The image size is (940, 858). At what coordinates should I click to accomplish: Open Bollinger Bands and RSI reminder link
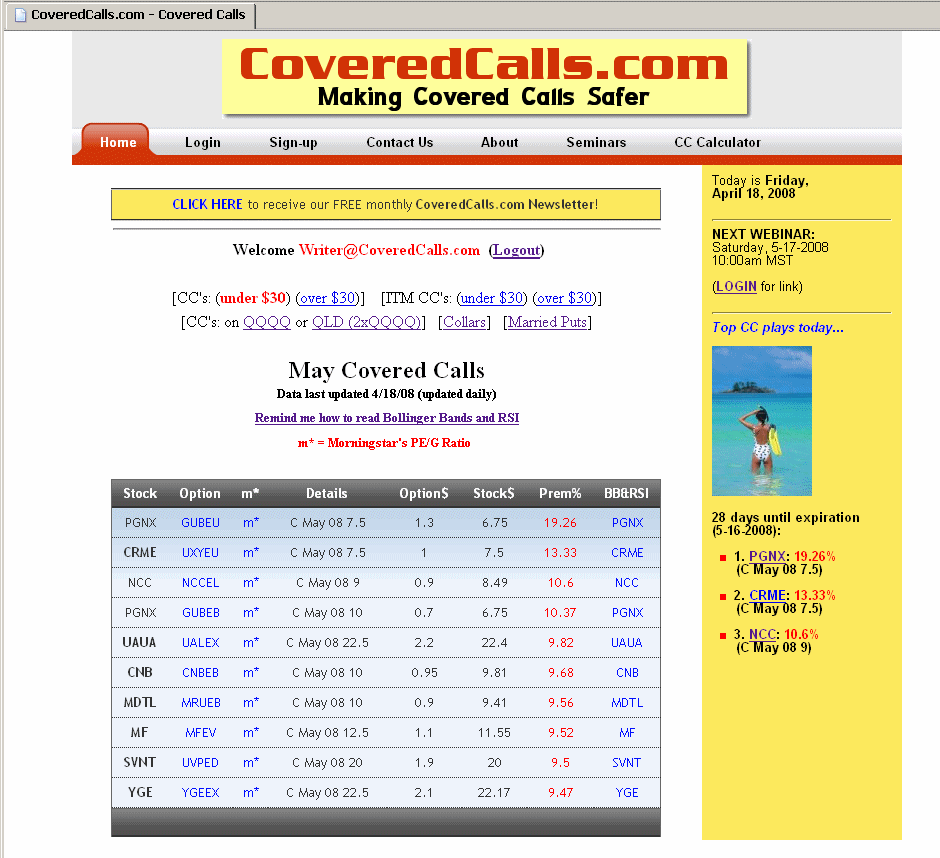pos(387,418)
